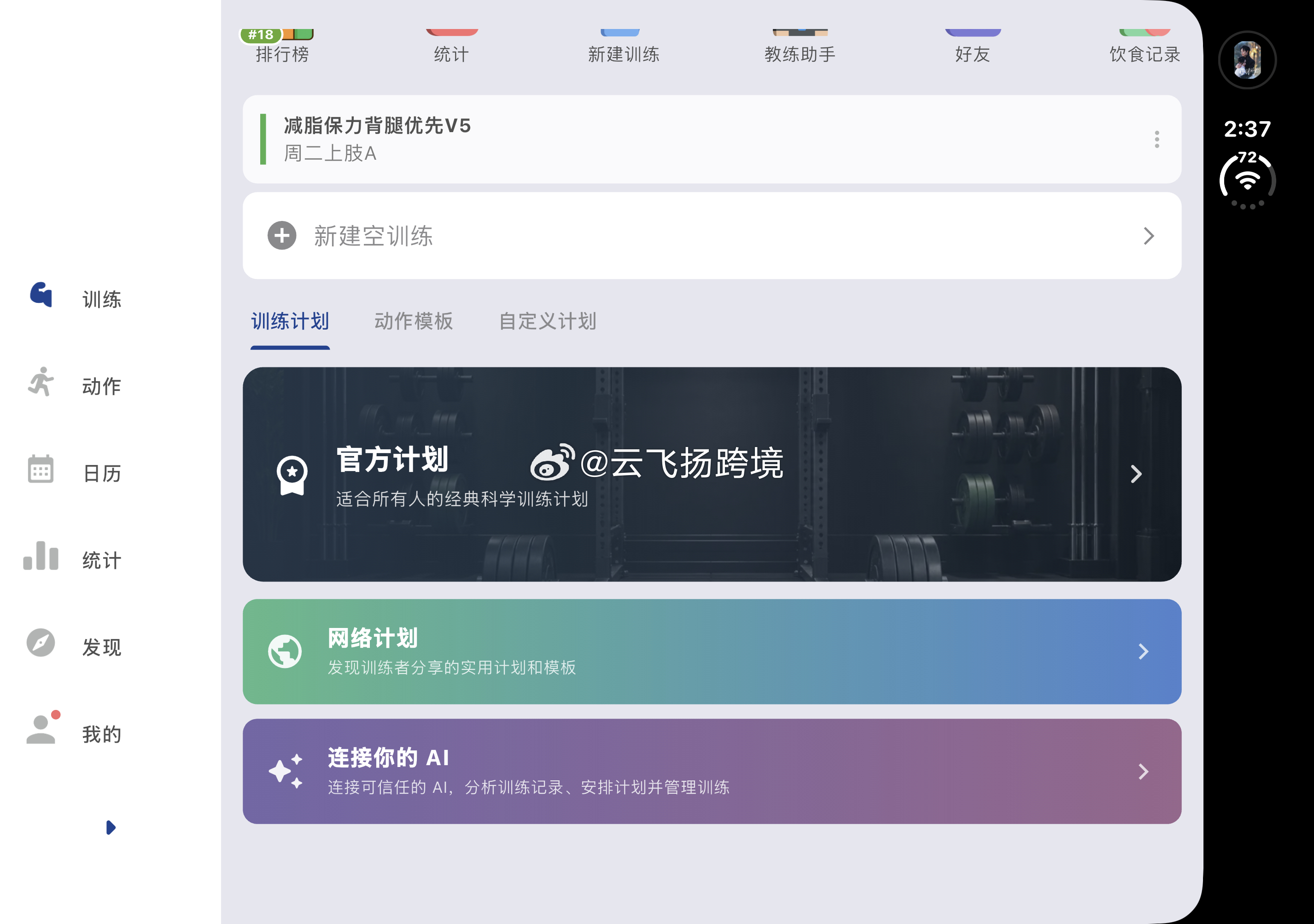Click the 连接你的 AI title
This screenshot has width=1314, height=924.
389,758
